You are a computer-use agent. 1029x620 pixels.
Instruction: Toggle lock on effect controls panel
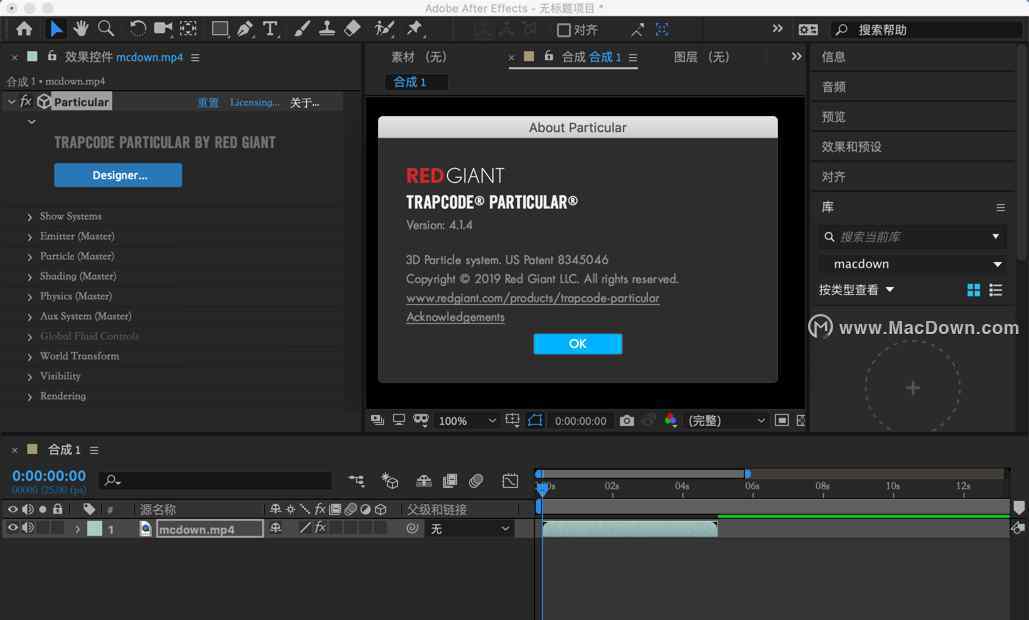point(51,56)
